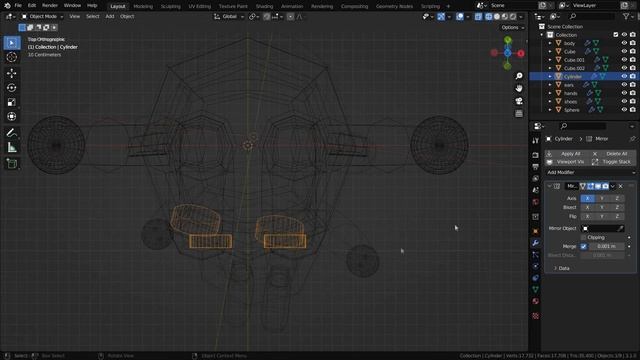The height and width of the screenshot is (360, 640).
Task: Select the Transform tool
Action: (x=12, y=116)
